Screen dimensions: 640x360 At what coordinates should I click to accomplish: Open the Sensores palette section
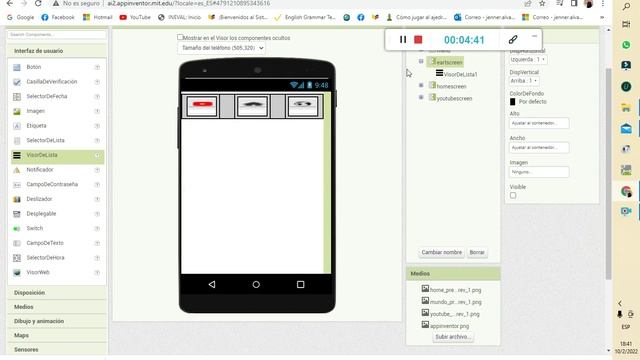click(57, 350)
